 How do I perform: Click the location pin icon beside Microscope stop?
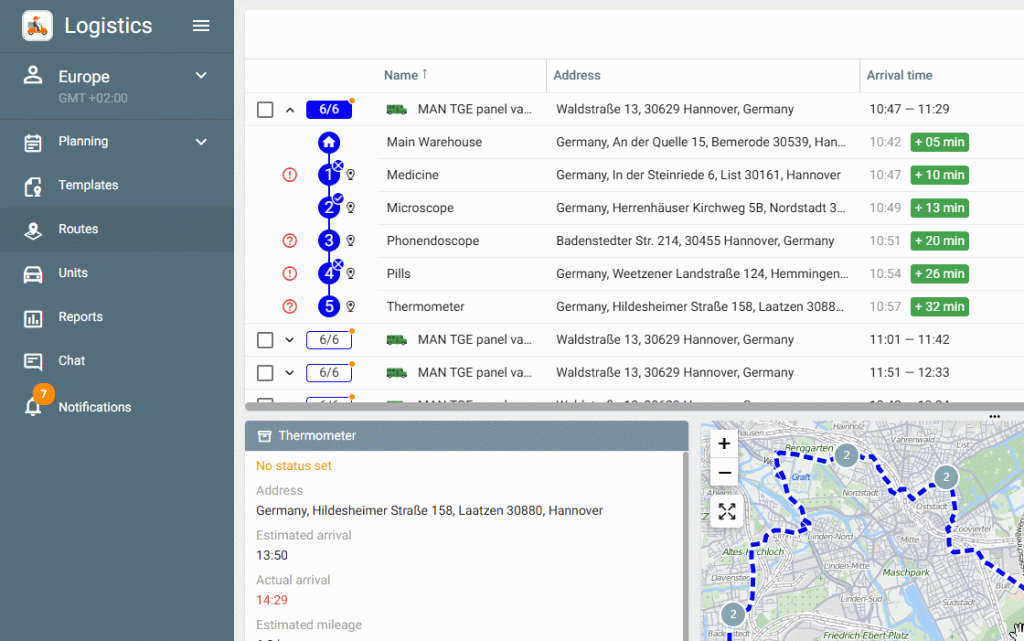click(351, 208)
